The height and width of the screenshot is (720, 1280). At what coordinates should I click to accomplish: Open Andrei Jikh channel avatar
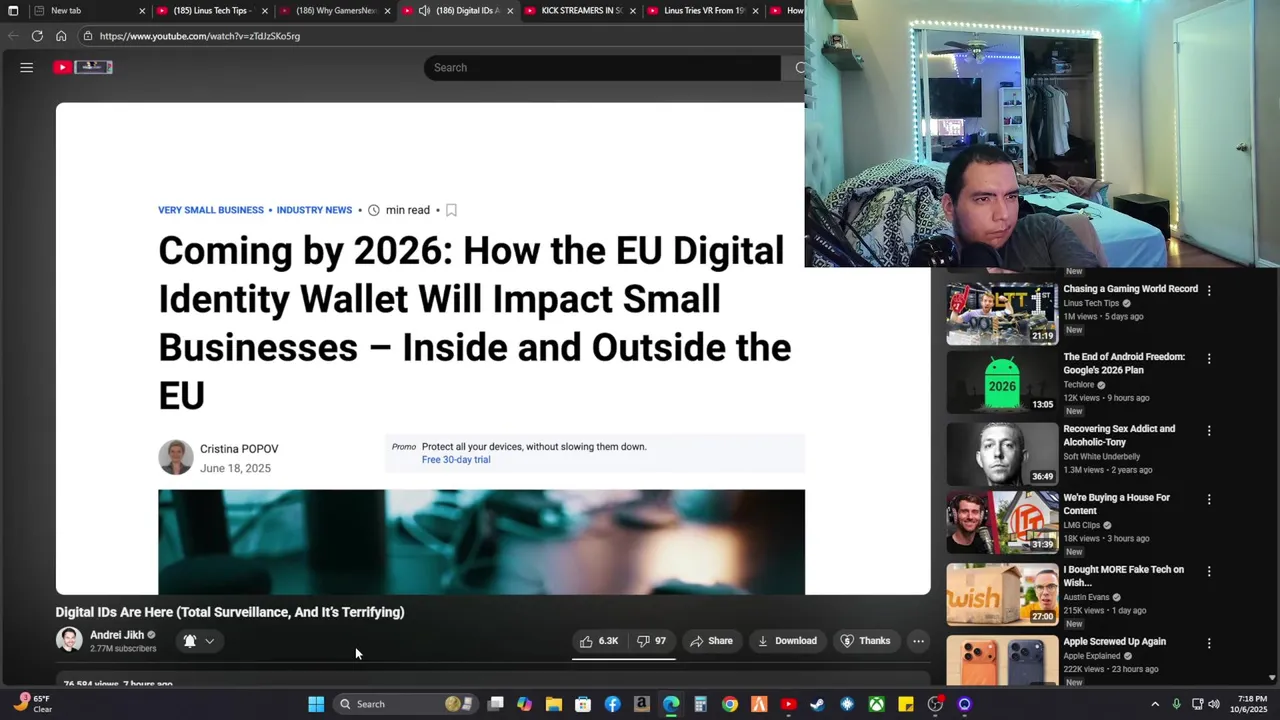click(69, 640)
